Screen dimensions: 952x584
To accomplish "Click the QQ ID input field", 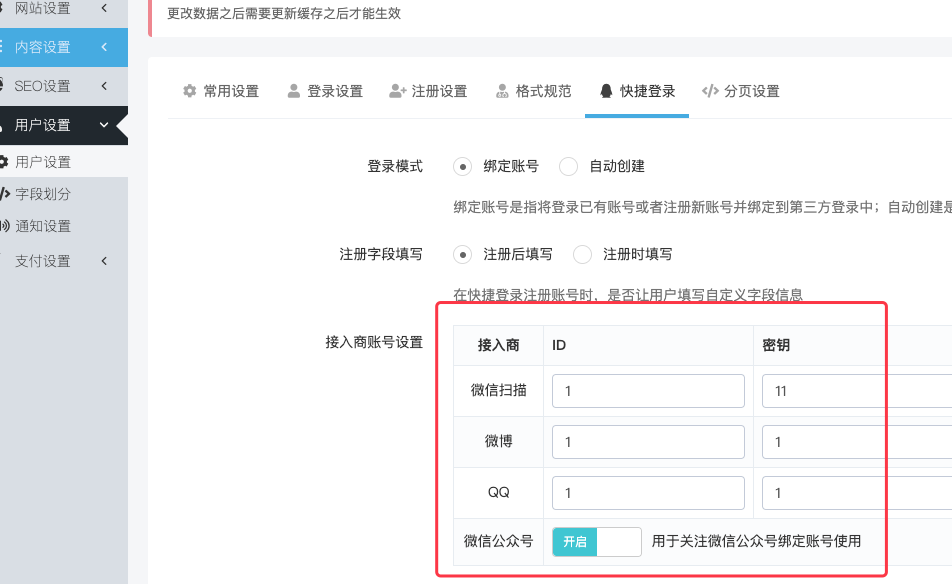I will click(x=648, y=493).
